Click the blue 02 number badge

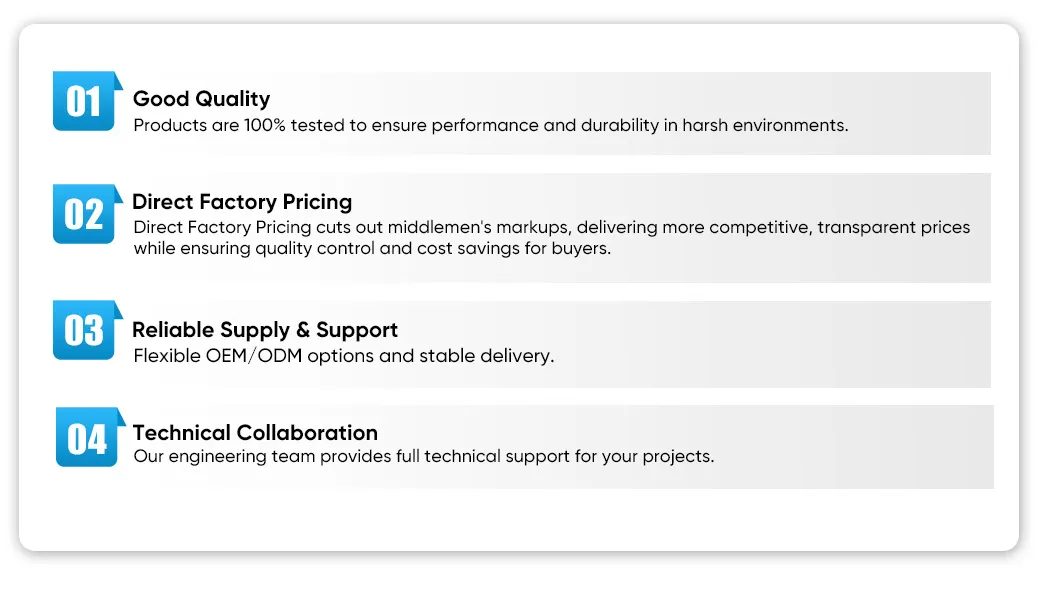tap(84, 214)
